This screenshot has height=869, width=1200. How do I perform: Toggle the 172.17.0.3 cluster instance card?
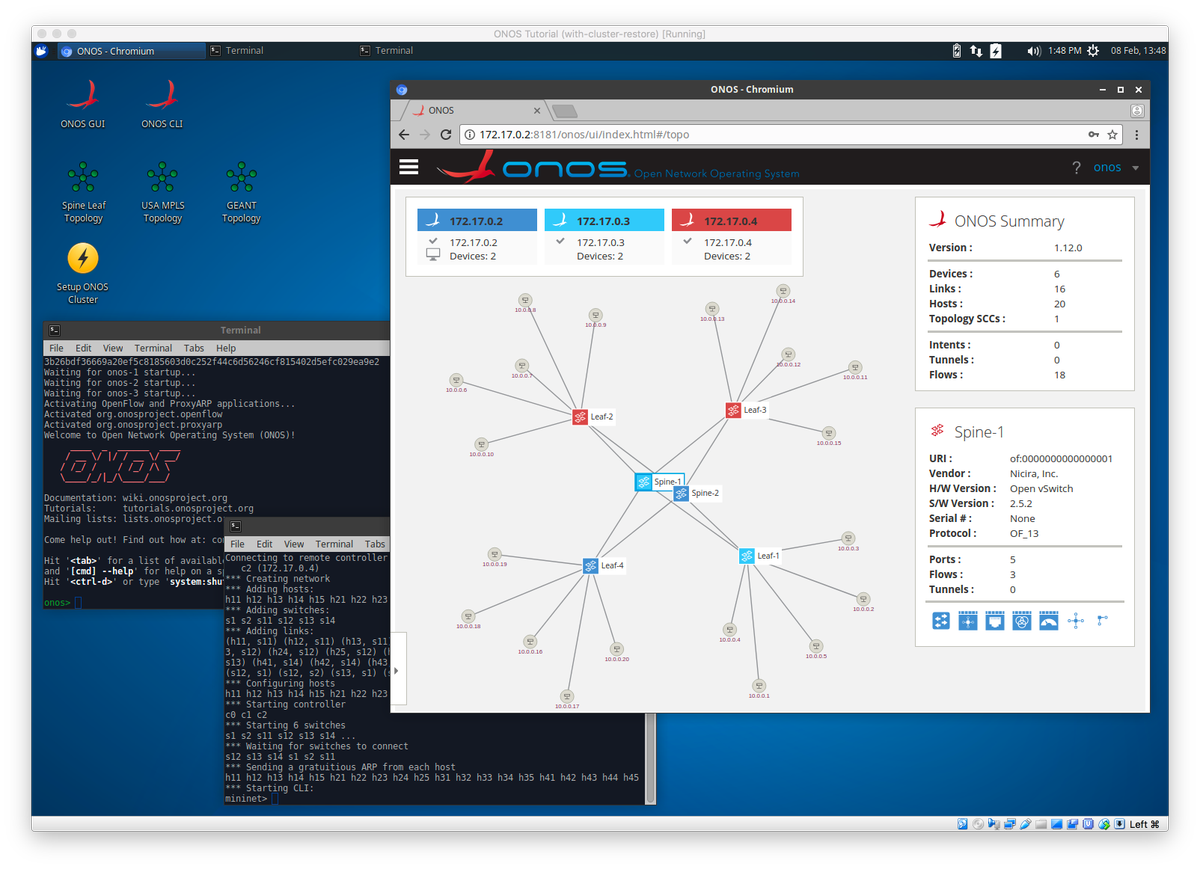tap(604, 237)
